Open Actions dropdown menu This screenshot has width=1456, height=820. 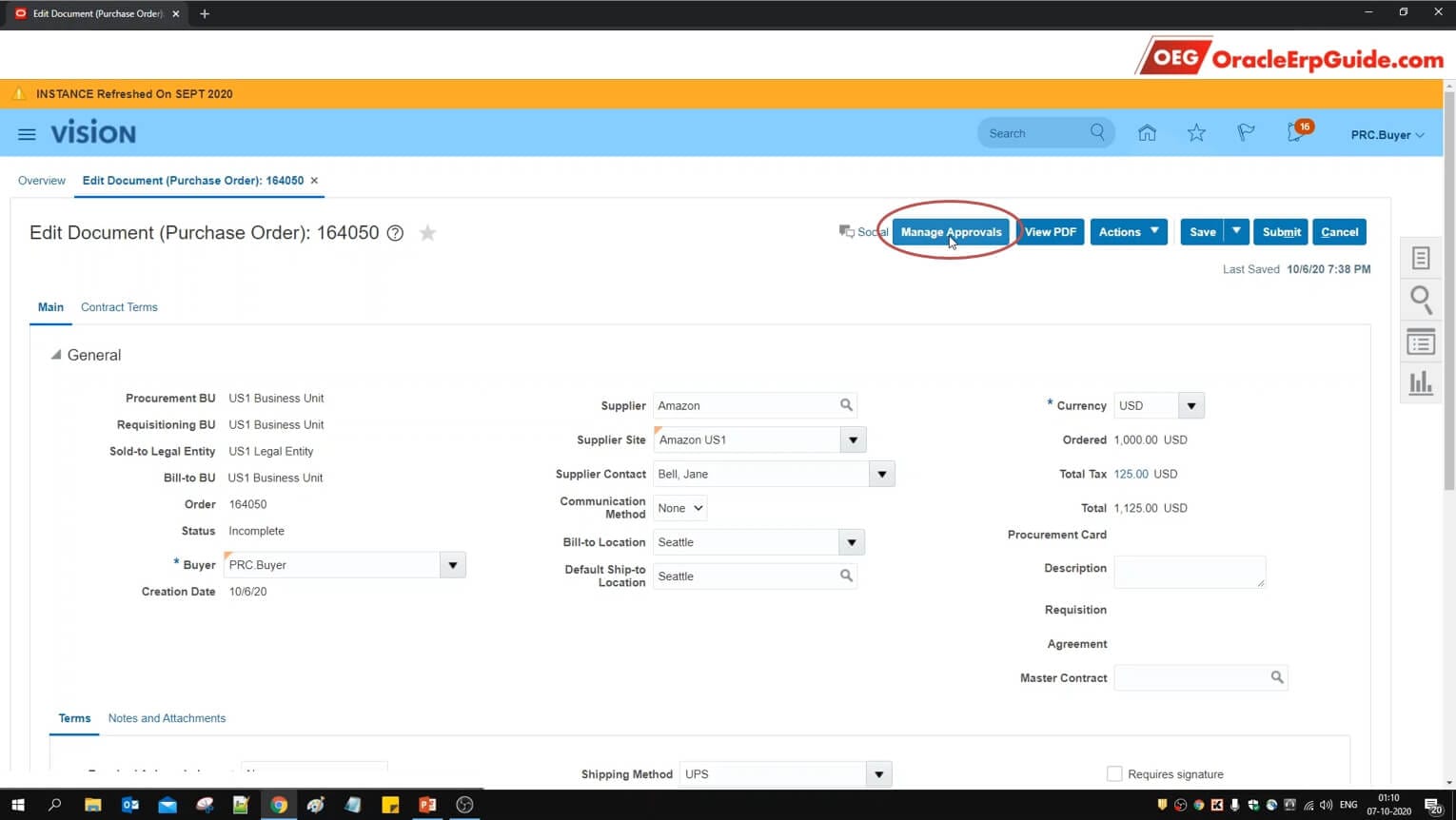[1129, 232]
